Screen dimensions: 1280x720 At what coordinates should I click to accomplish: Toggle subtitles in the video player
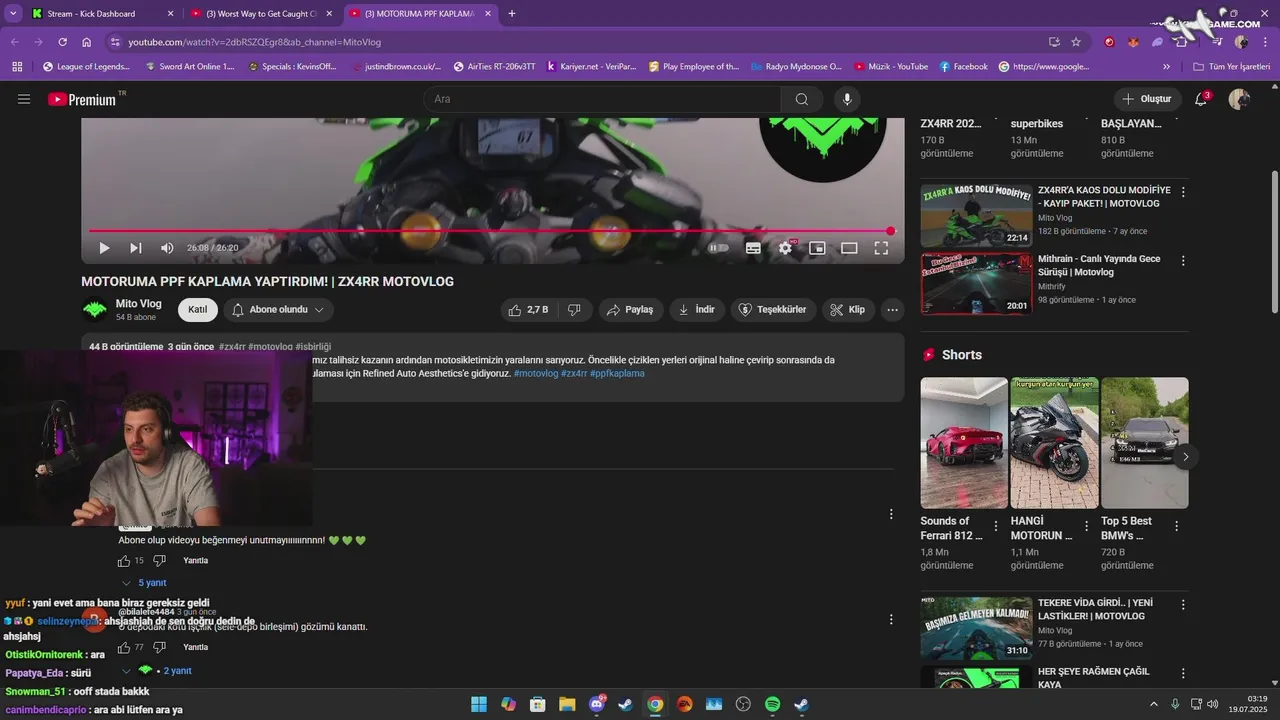(x=753, y=248)
